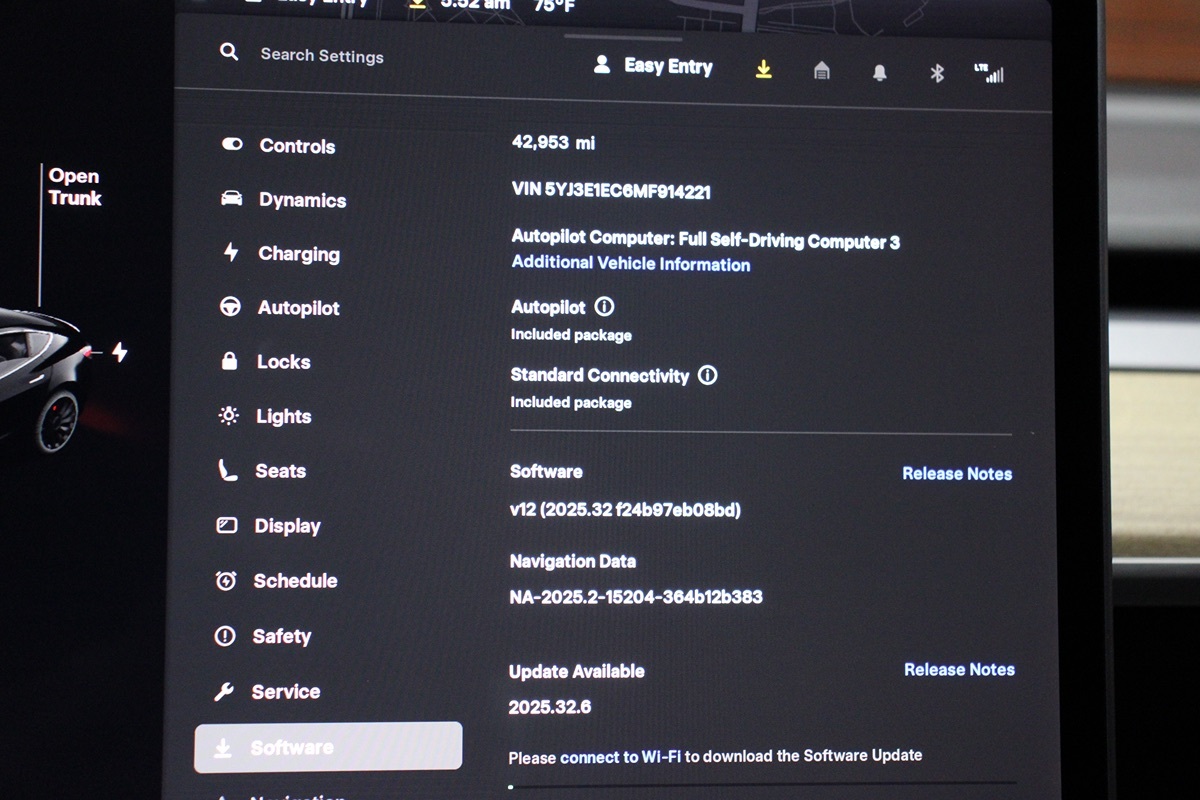Select the Display settings entry

pyautogui.click(x=268, y=526)
